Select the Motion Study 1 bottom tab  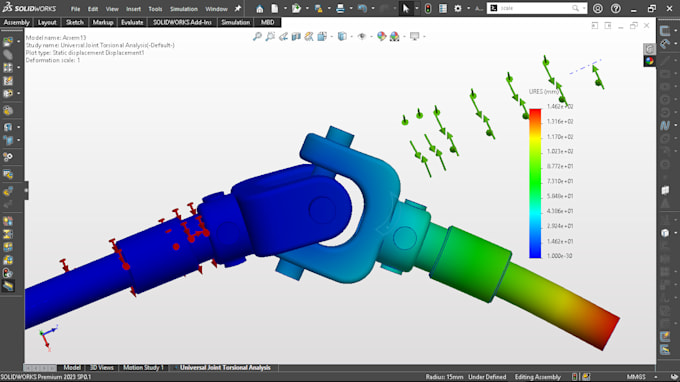click(143, 368)
